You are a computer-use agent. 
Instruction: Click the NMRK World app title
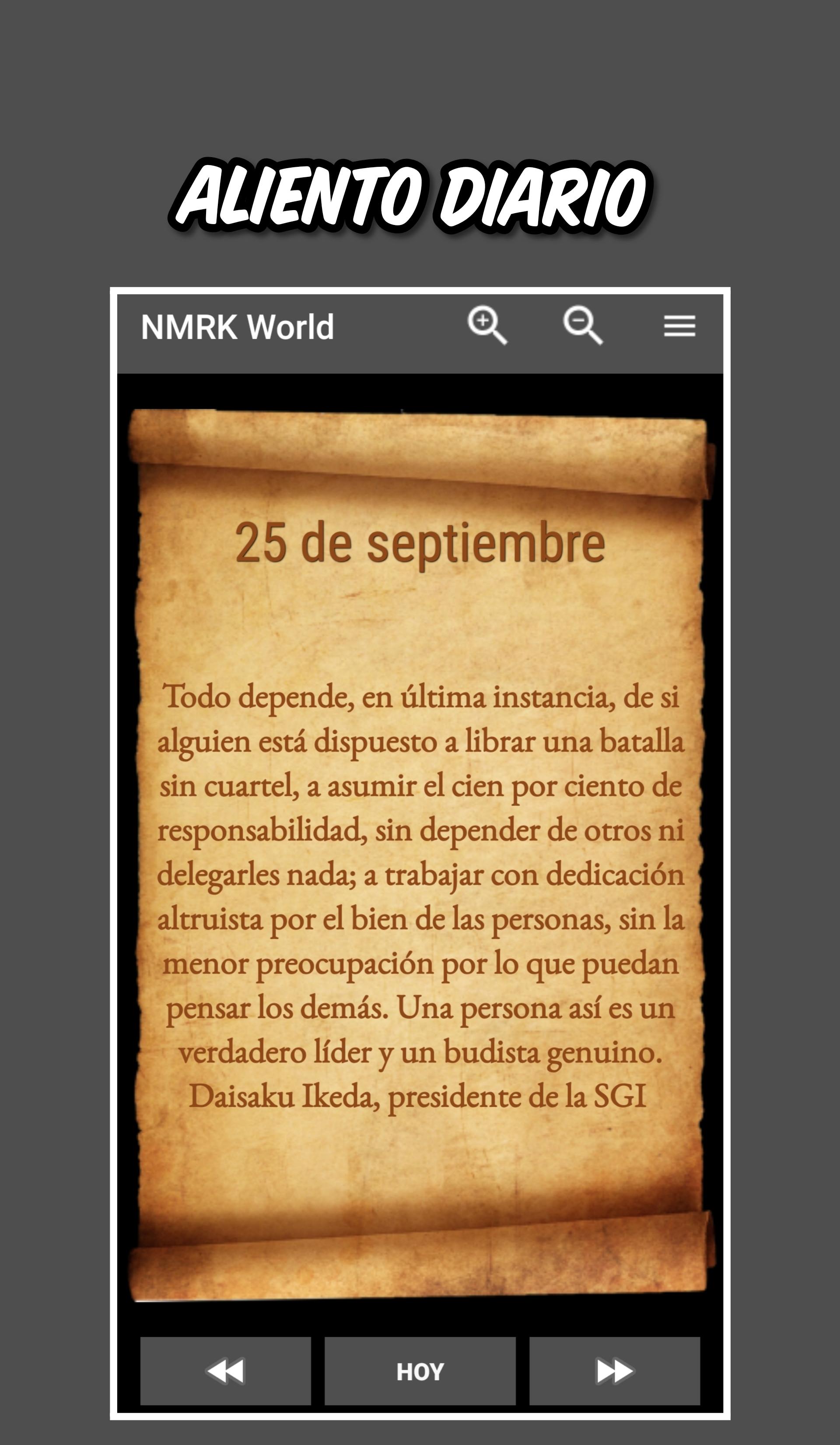[237, 327]
